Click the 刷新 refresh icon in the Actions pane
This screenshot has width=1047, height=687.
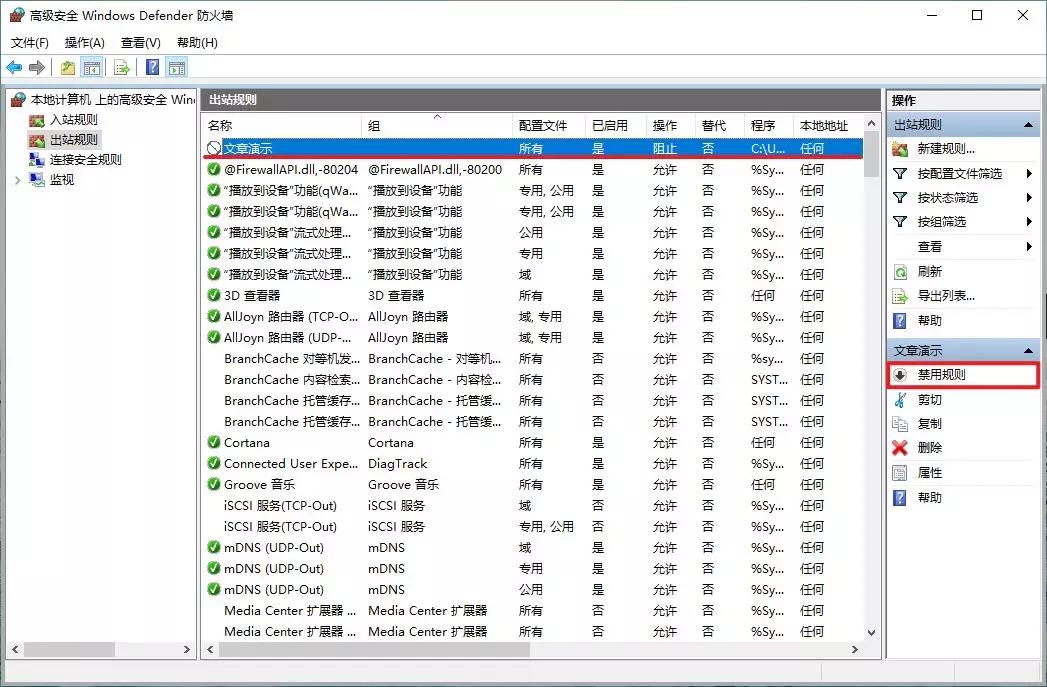click(898, 270)
